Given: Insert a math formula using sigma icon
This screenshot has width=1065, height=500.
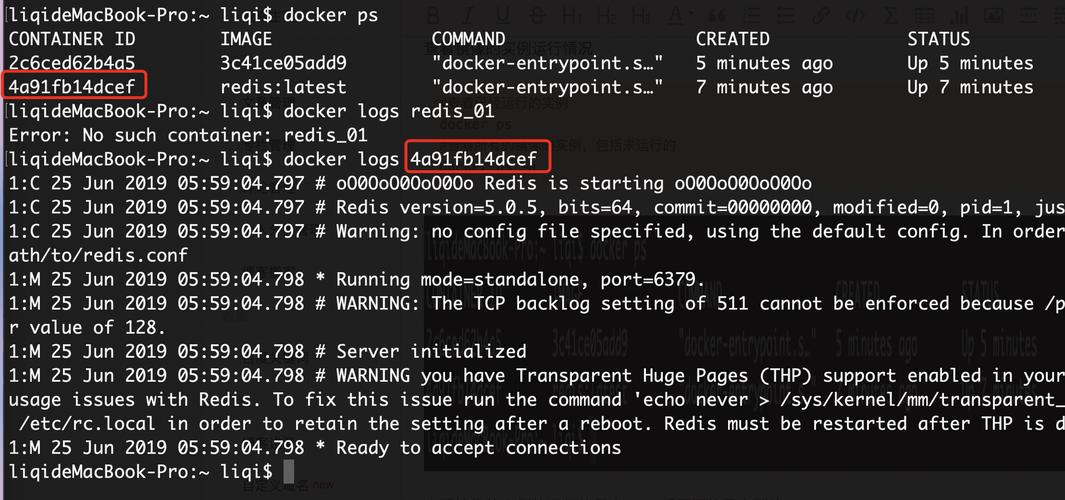Looking at the screenshot, I should 890,16.
